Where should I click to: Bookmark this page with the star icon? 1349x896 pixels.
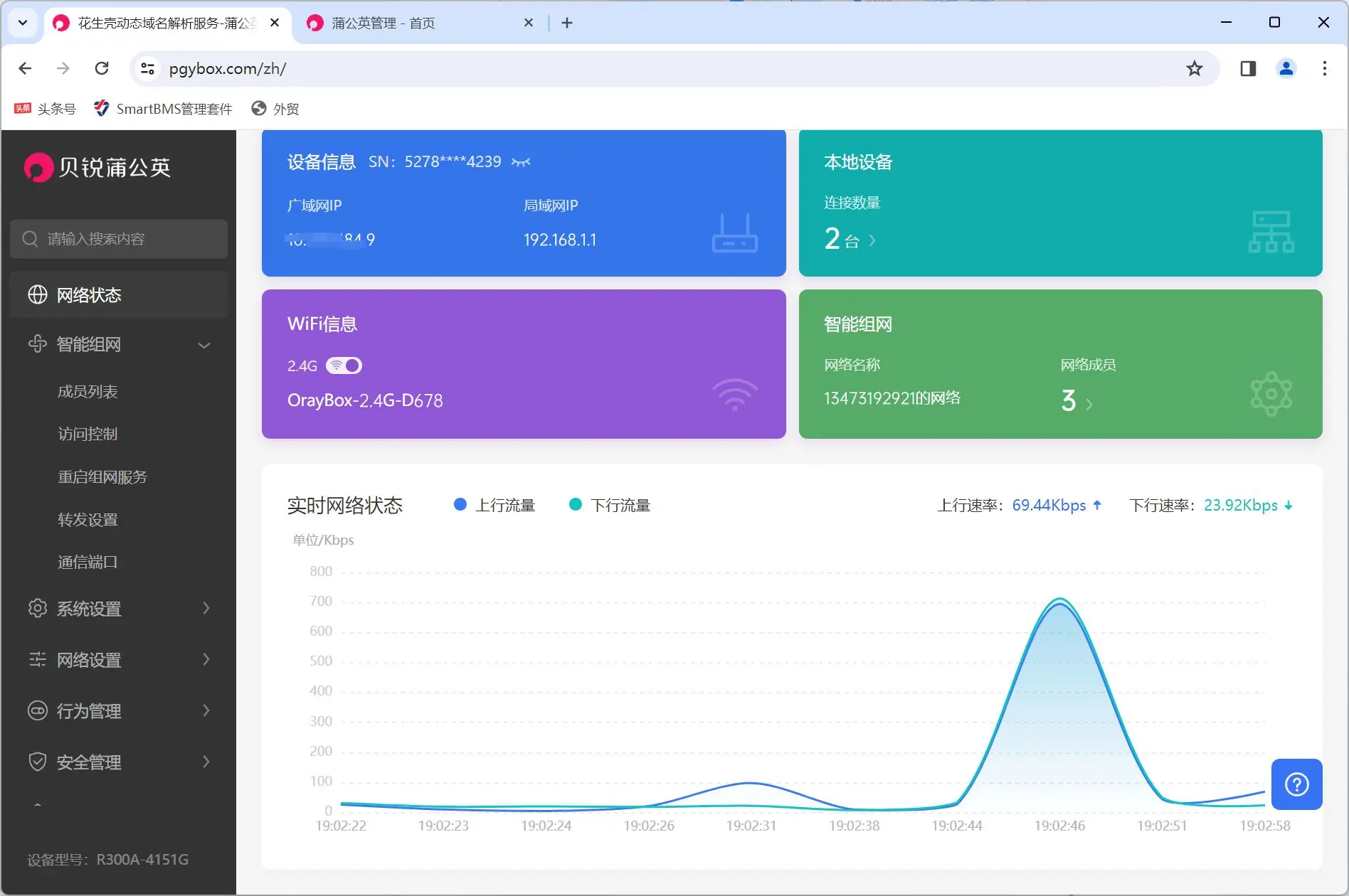pyautogui.click(x=1194, y=68)
